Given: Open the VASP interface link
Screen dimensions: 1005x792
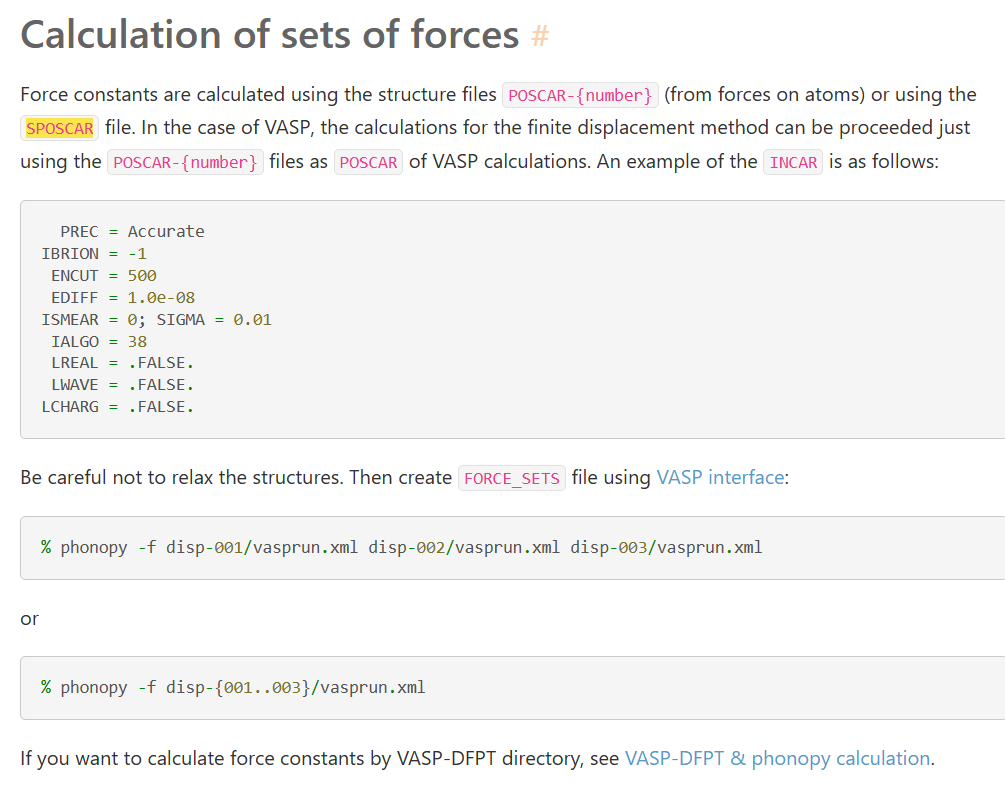Looking at the screenshot, I should pos(720,478).
